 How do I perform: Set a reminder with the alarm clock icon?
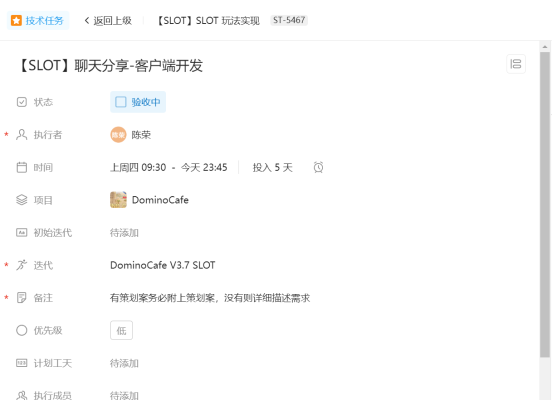tap(318, 167)
